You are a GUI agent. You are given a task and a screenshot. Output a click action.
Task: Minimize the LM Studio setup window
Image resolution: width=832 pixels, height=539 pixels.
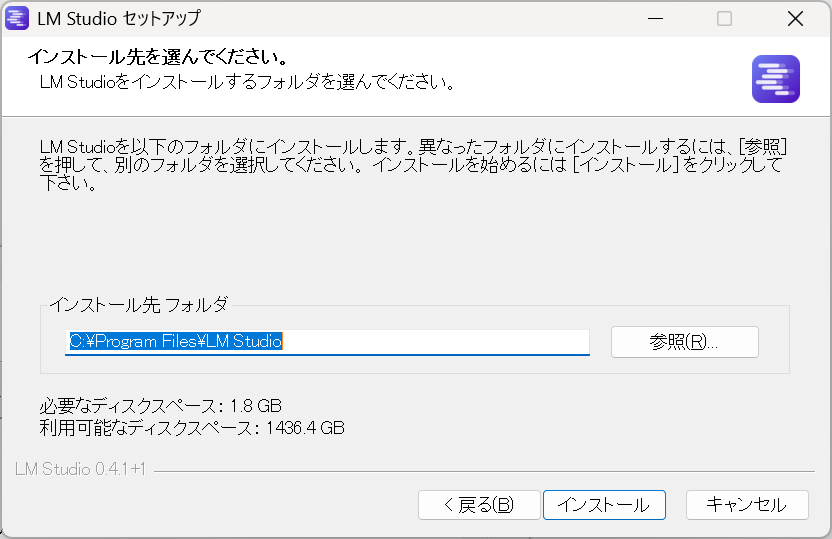tap(654, 18)
